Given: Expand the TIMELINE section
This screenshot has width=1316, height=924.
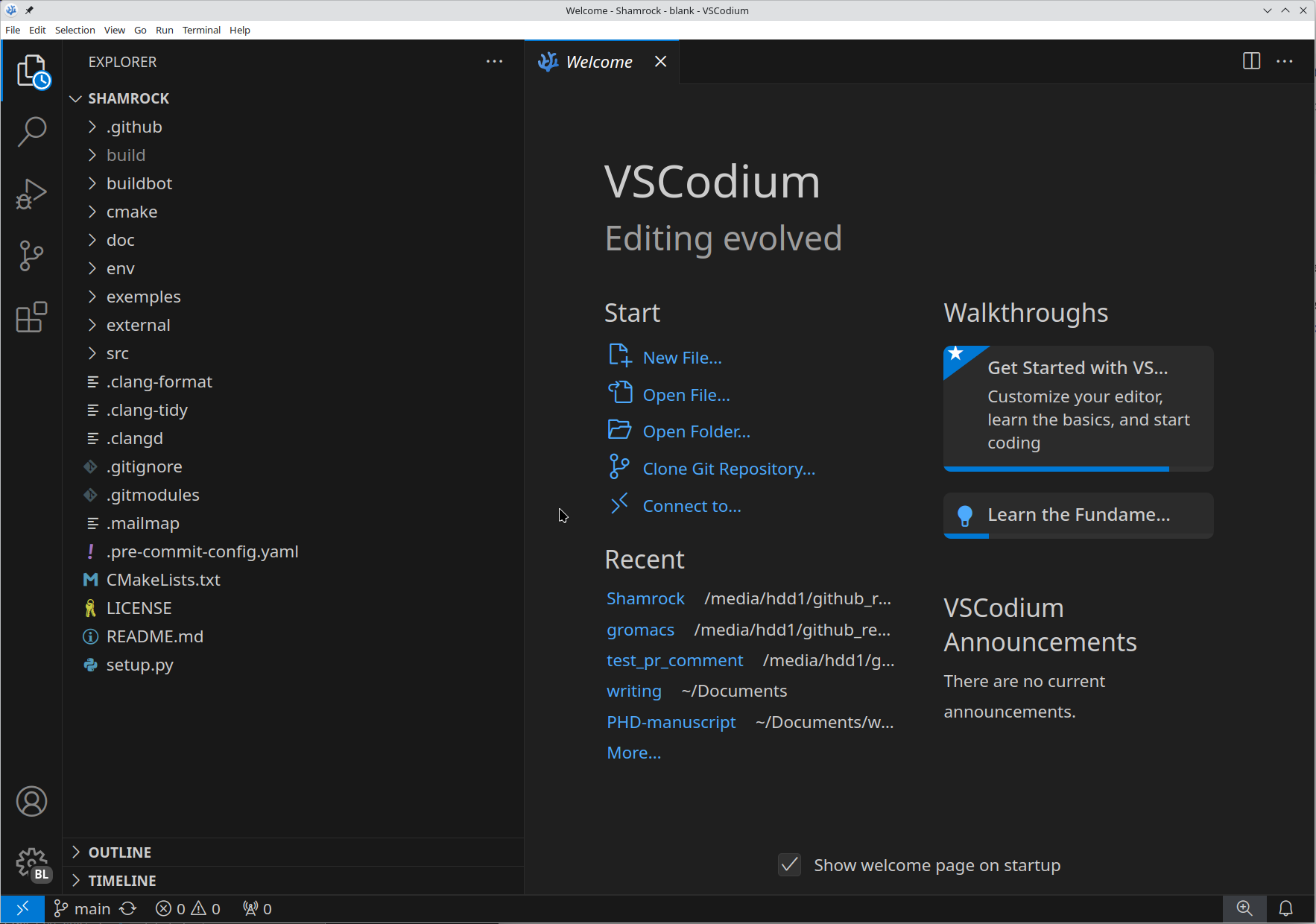Looking at the screenshot, I should pyautogui.click(x=293, y=880).
